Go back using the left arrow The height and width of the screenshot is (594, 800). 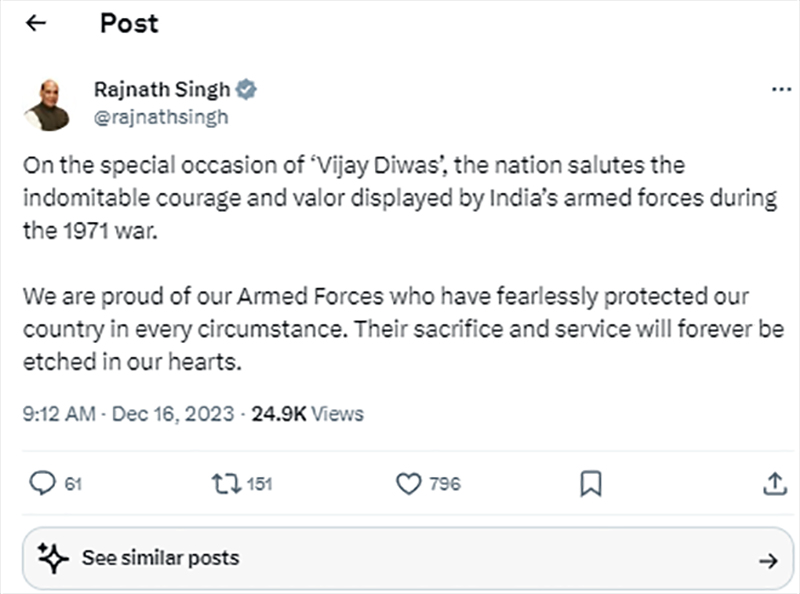click(36, 24)
